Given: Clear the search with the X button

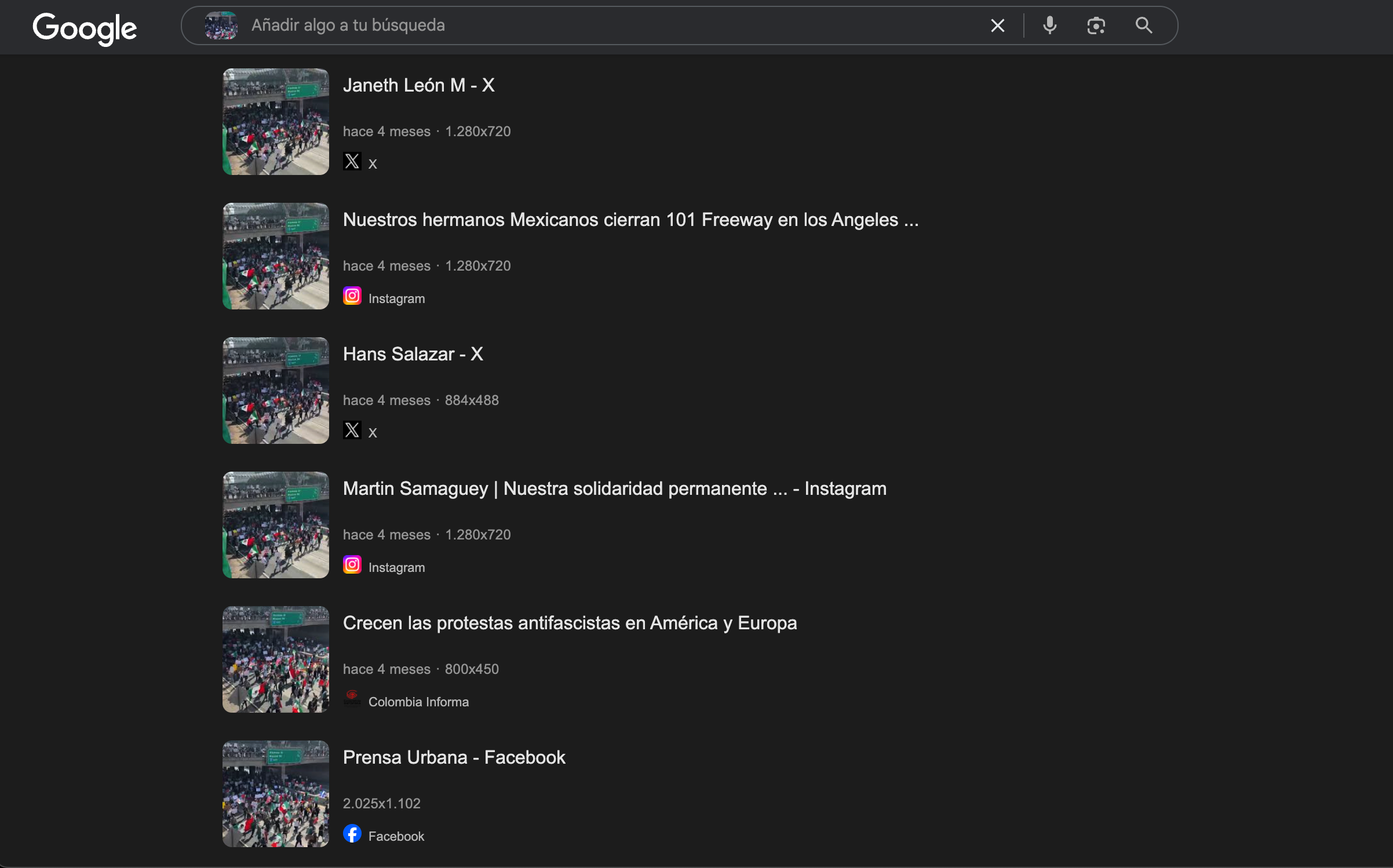Looking at the screenshot, I should (997, 25).
